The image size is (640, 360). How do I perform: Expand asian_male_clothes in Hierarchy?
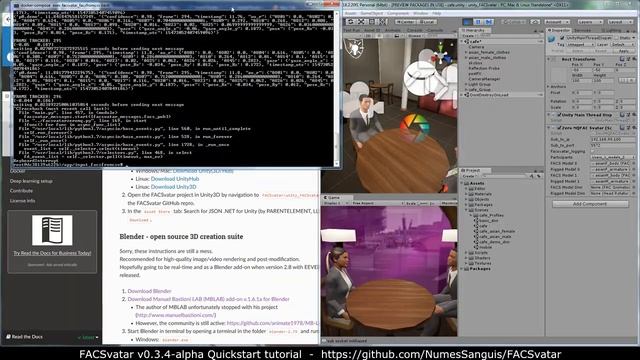pyautogui.click(x=467, y=58)
